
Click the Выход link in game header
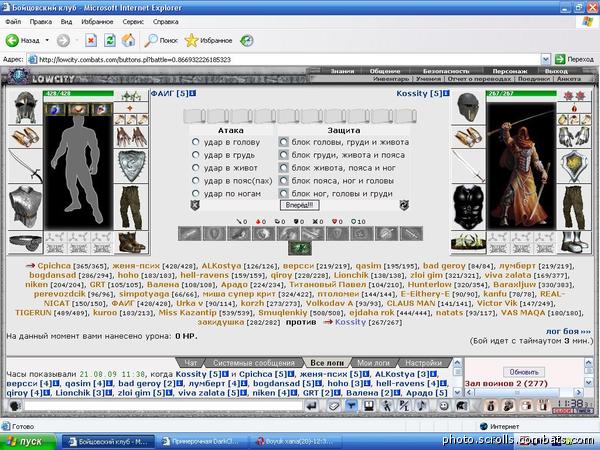click(556, 71)
